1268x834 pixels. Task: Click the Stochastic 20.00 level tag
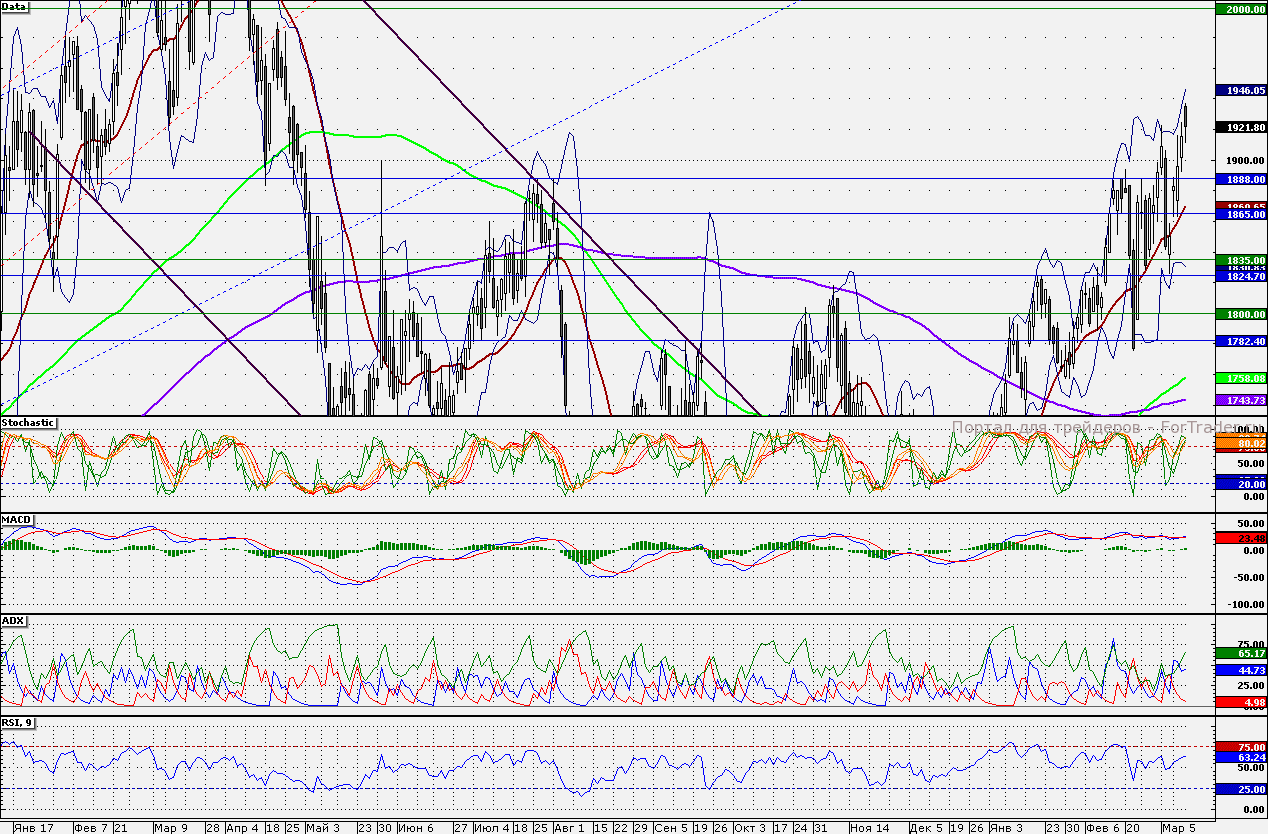tap(1240, 484)
